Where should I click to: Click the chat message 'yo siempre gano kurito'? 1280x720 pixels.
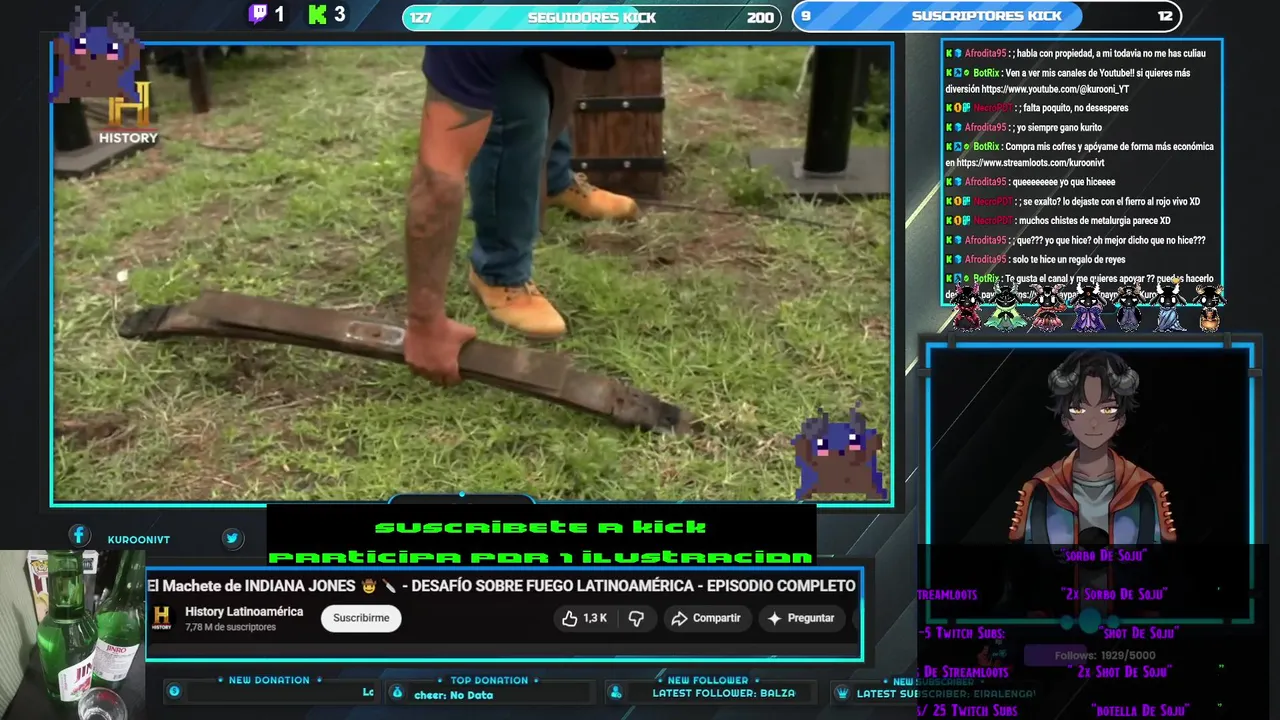coord(1059,127)
